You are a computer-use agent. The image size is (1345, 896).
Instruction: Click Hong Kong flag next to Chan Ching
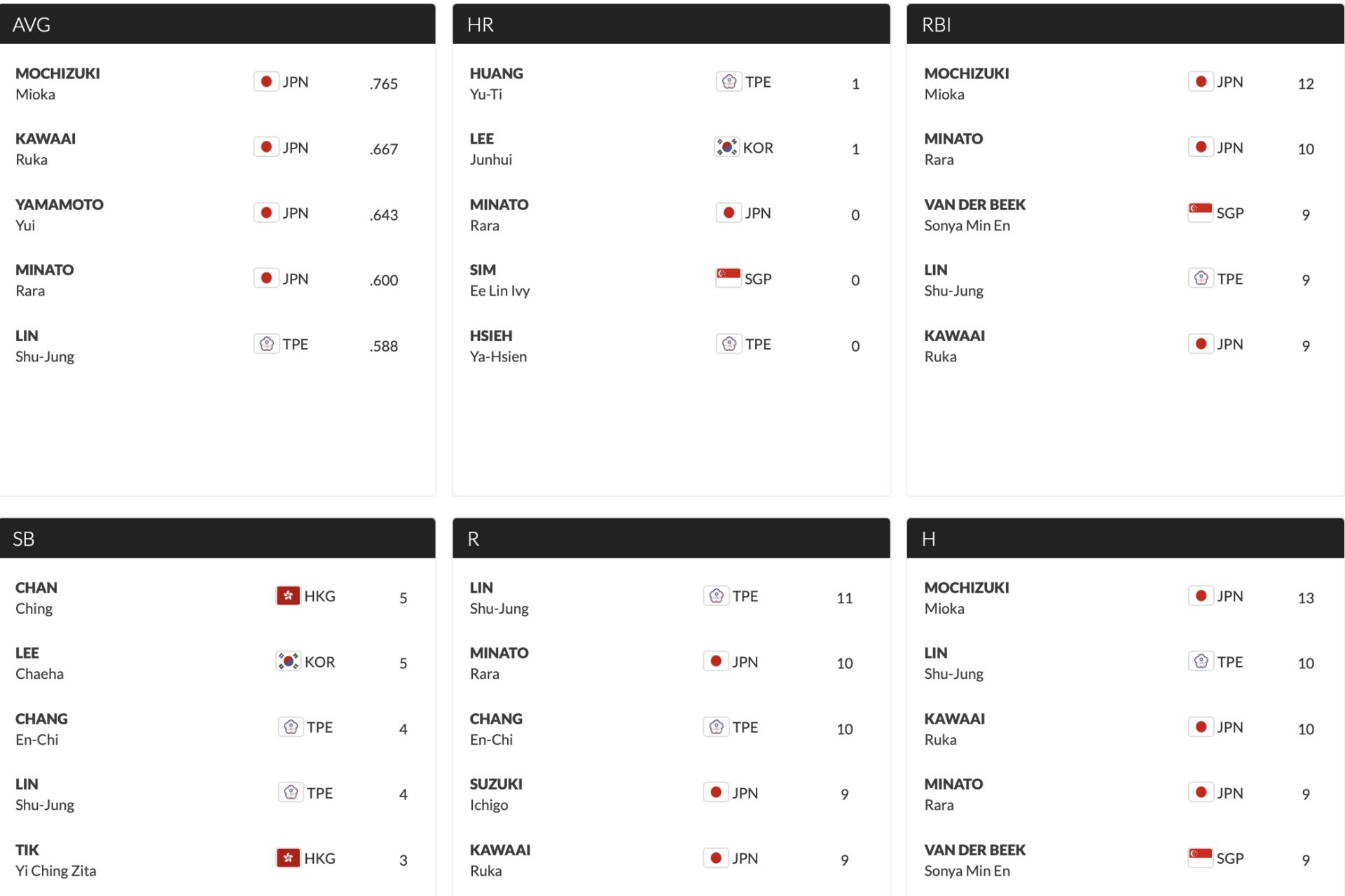coord(288,596)
